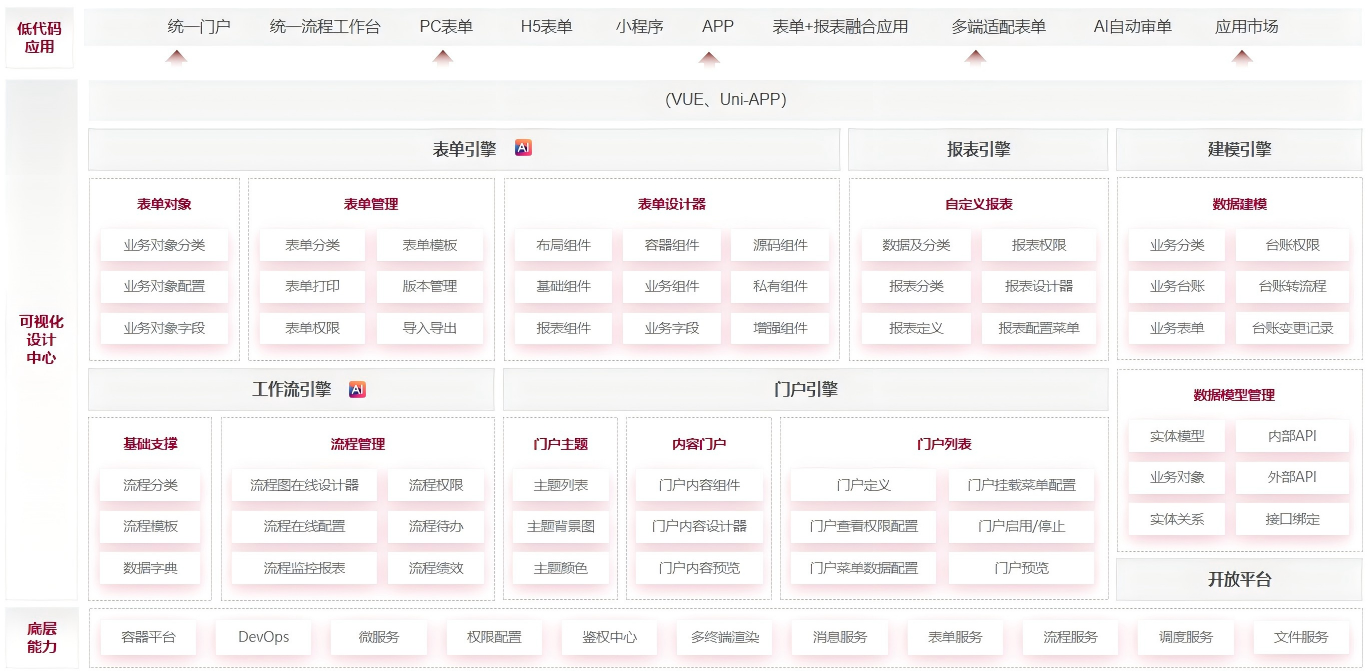Select 源码组件 in 表单设计器

coord(780,245)
